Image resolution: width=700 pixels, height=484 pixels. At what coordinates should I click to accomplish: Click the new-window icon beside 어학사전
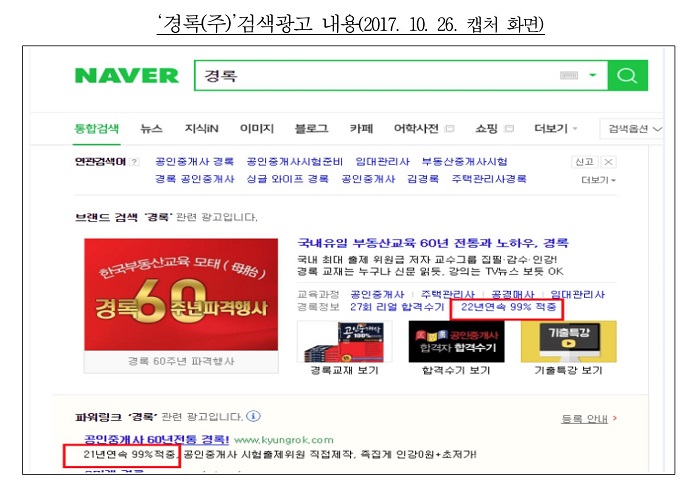pyautogui.click(x=450, y=129)
